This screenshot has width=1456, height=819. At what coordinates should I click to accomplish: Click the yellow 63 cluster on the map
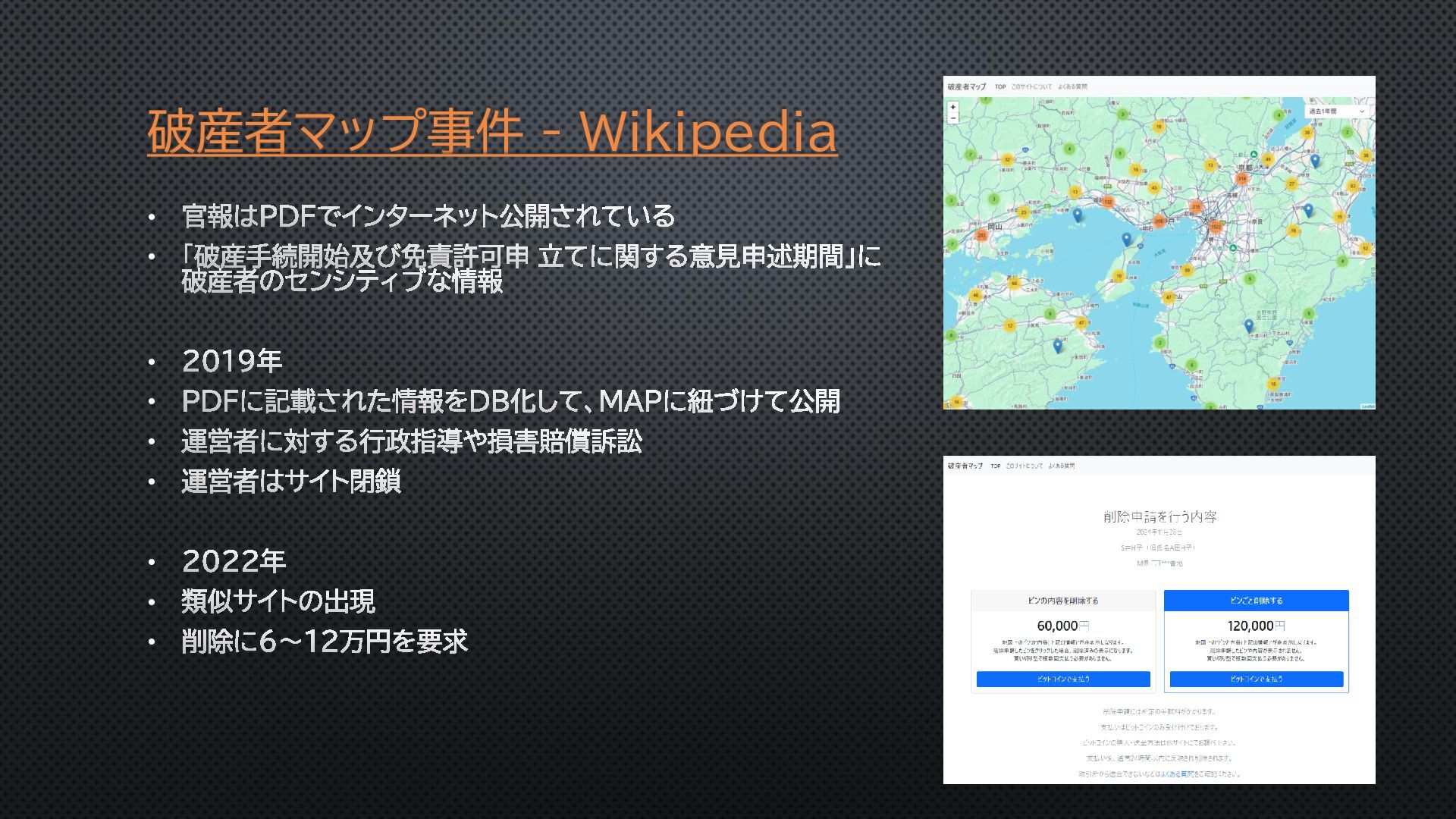1353,186
